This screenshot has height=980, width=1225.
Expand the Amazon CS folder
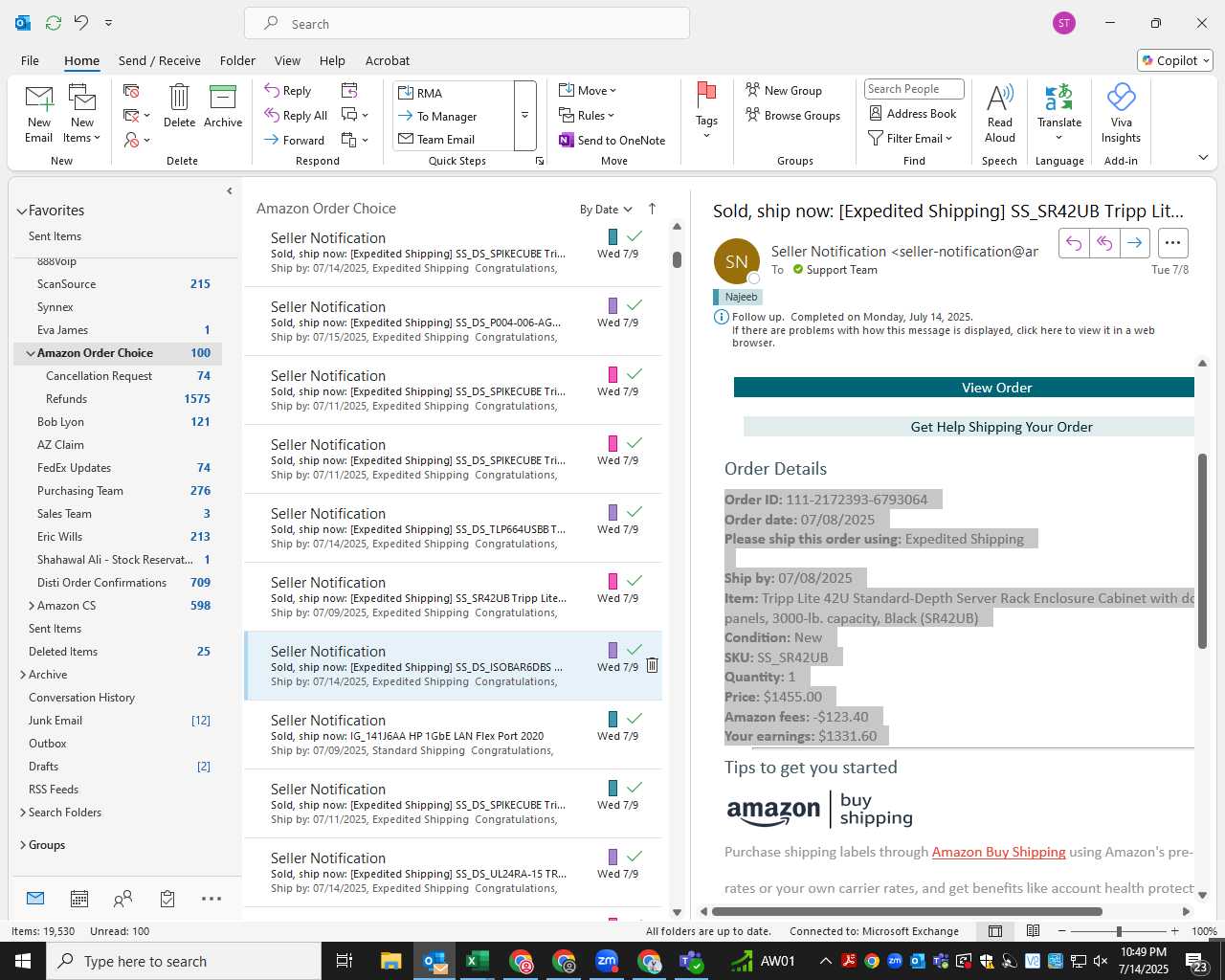click(x=31, y=606)
